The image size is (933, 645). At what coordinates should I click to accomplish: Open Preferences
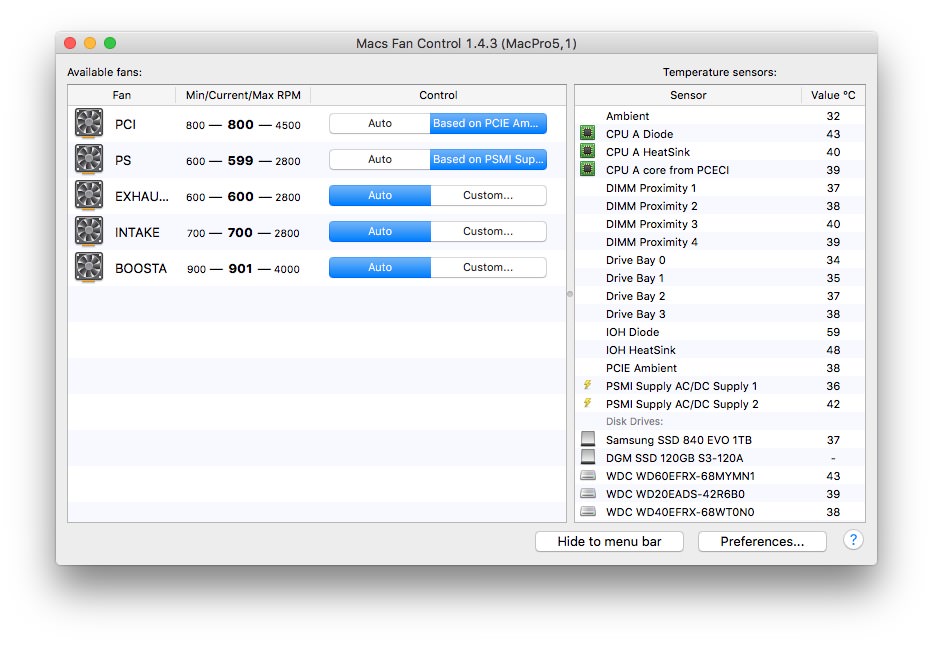[x=762, y=541]
